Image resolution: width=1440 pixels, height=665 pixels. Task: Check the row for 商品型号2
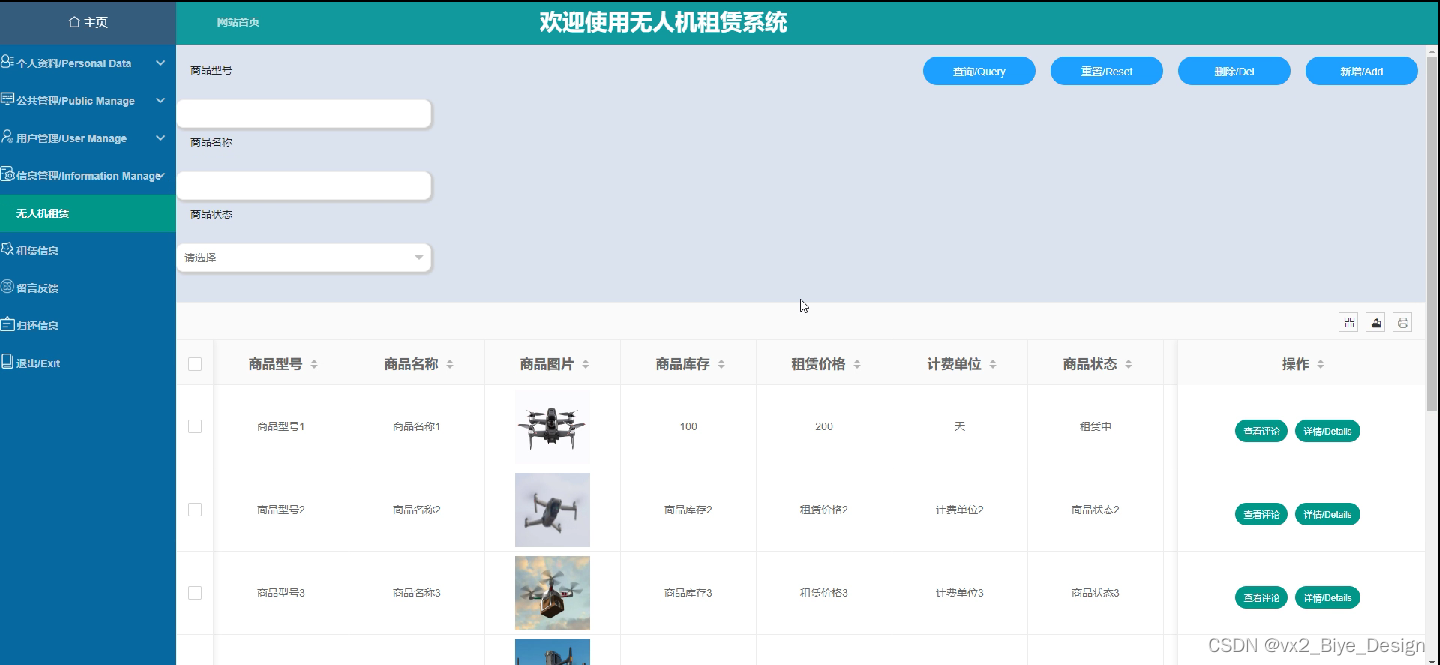pyautogui.click(x=195, y=510)
